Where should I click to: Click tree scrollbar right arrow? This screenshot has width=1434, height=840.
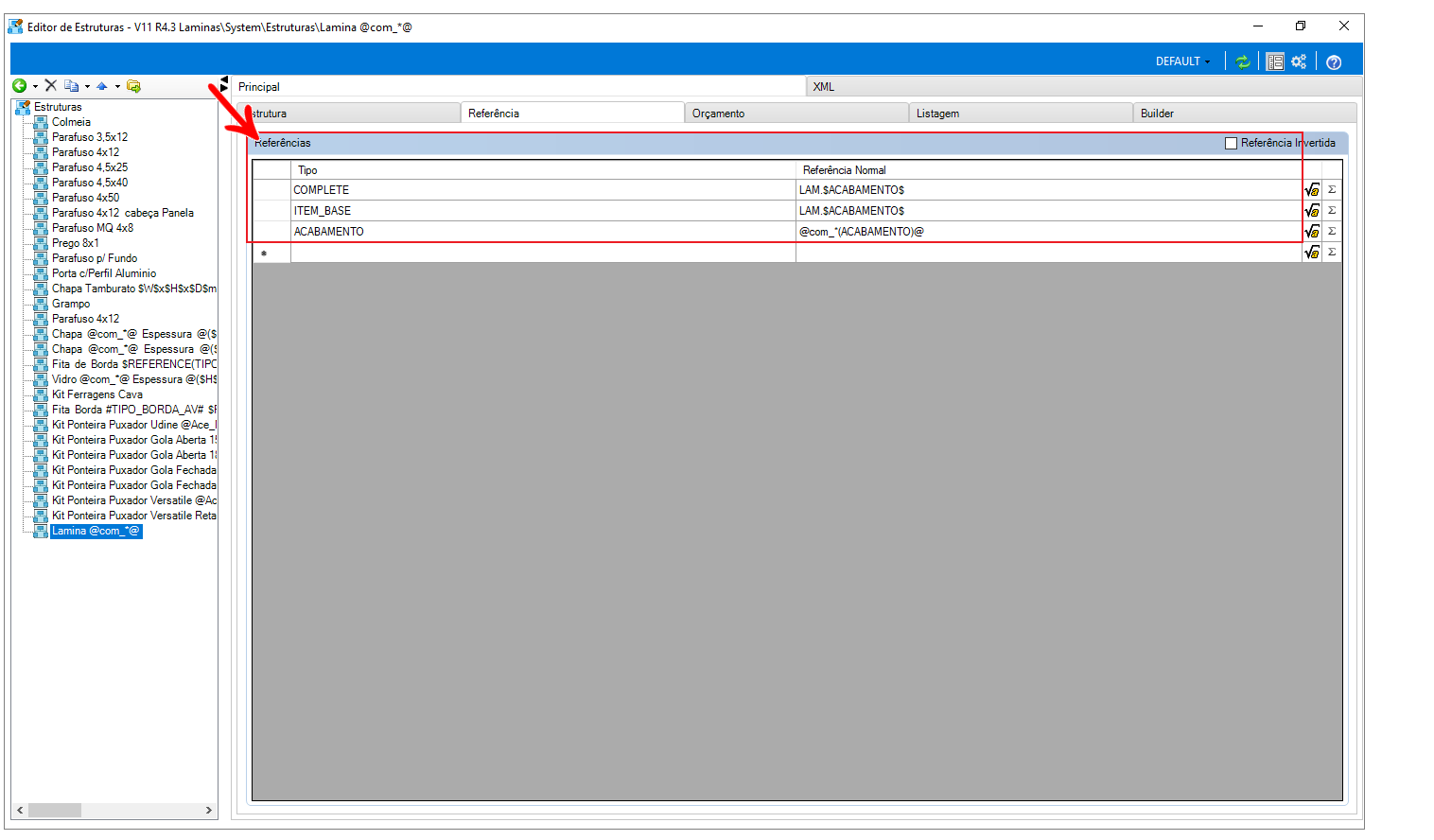[x=209, y=811]
